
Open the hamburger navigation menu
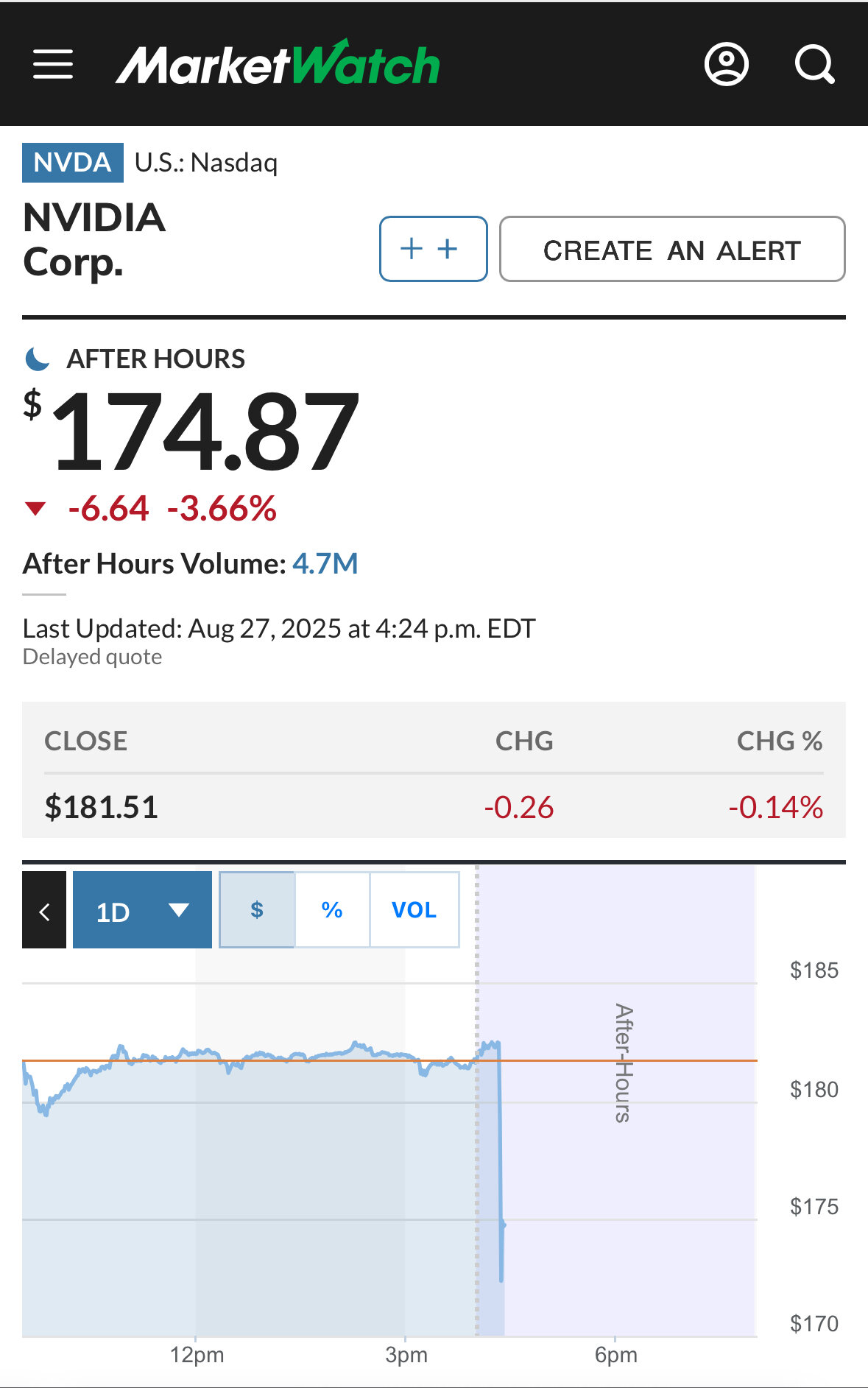coord(53,65)
